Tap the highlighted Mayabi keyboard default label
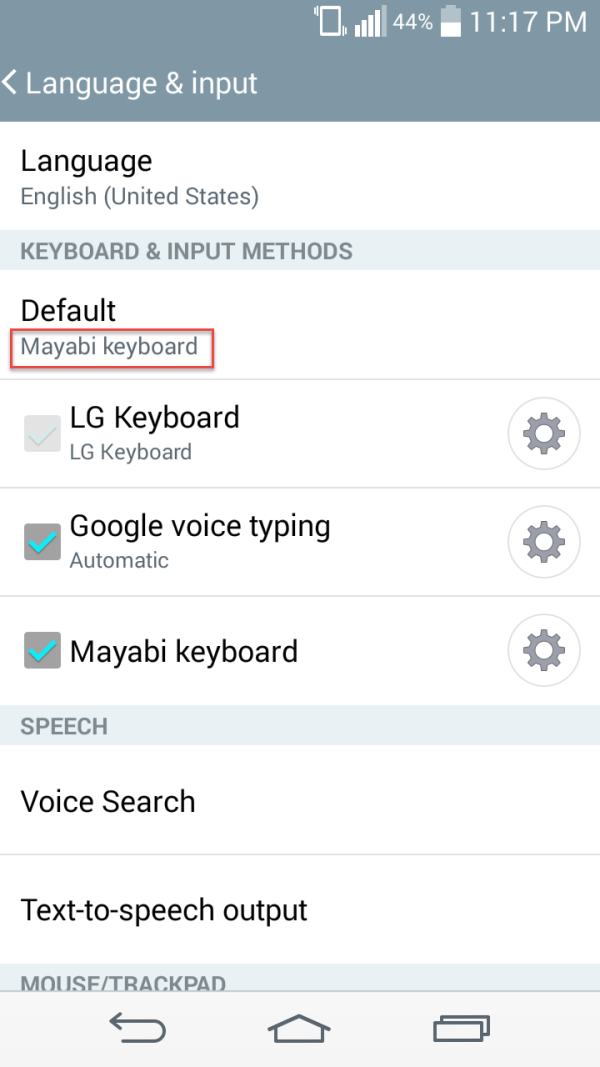This screenshot has width=600, height=1067. pyautogui.click(x=108, y=347)
